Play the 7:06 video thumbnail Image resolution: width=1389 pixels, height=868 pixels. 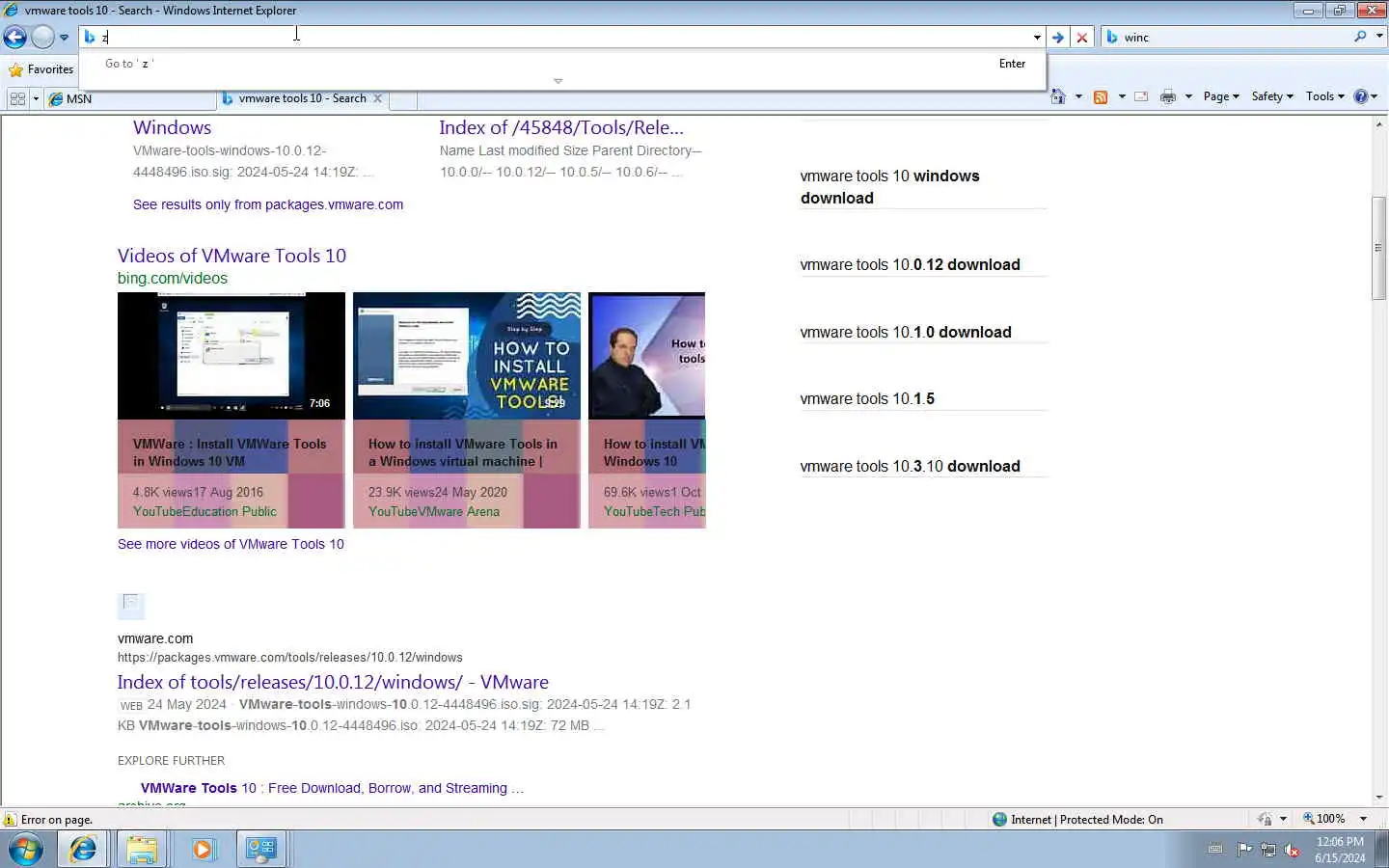click(x=231, y=356)
